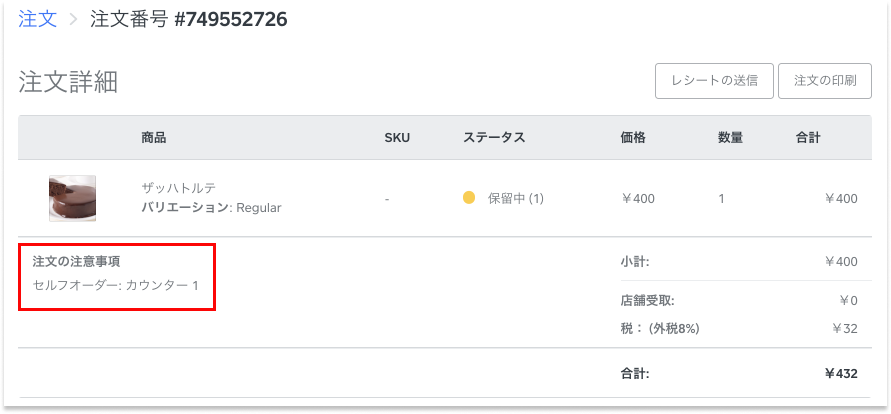Click the レシートの送信 button
The image size is (891, 414).
(714, 81)
